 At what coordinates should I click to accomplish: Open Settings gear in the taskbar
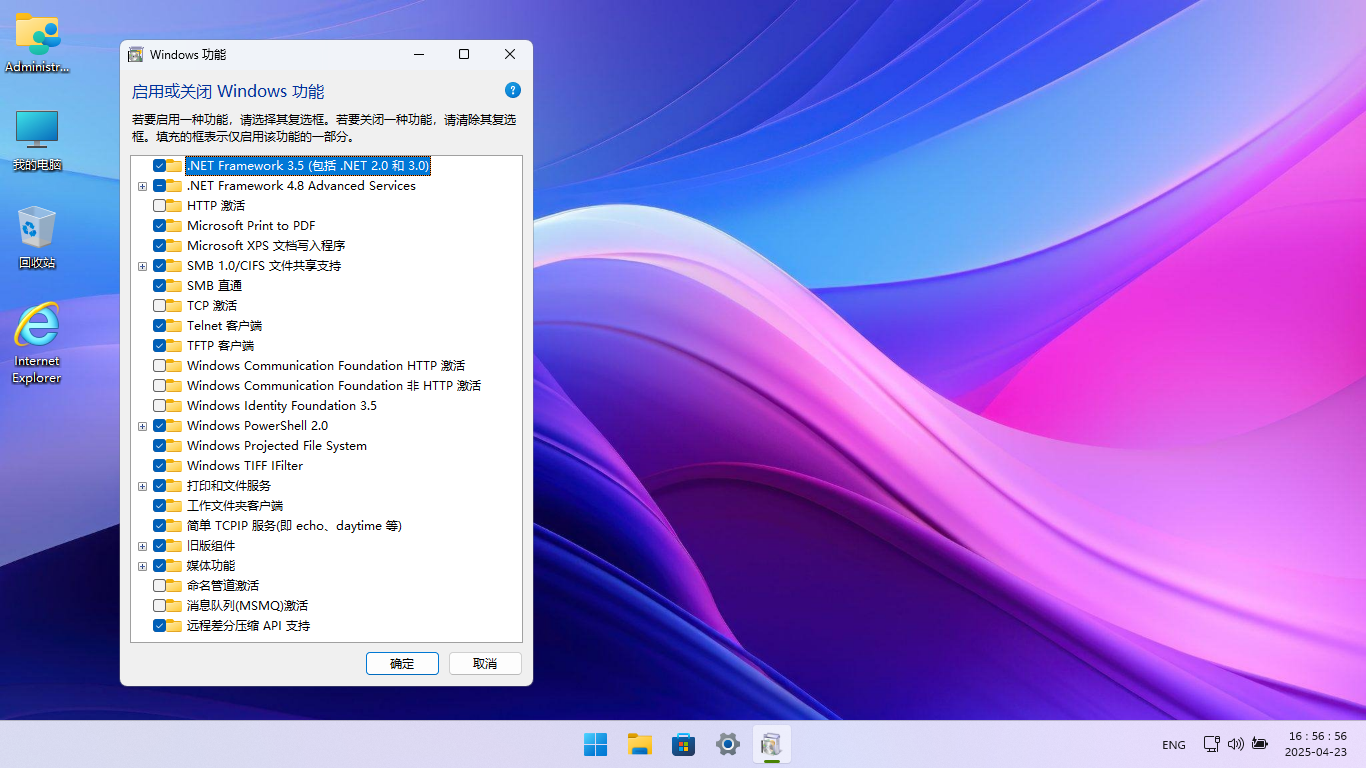(727, 744)
